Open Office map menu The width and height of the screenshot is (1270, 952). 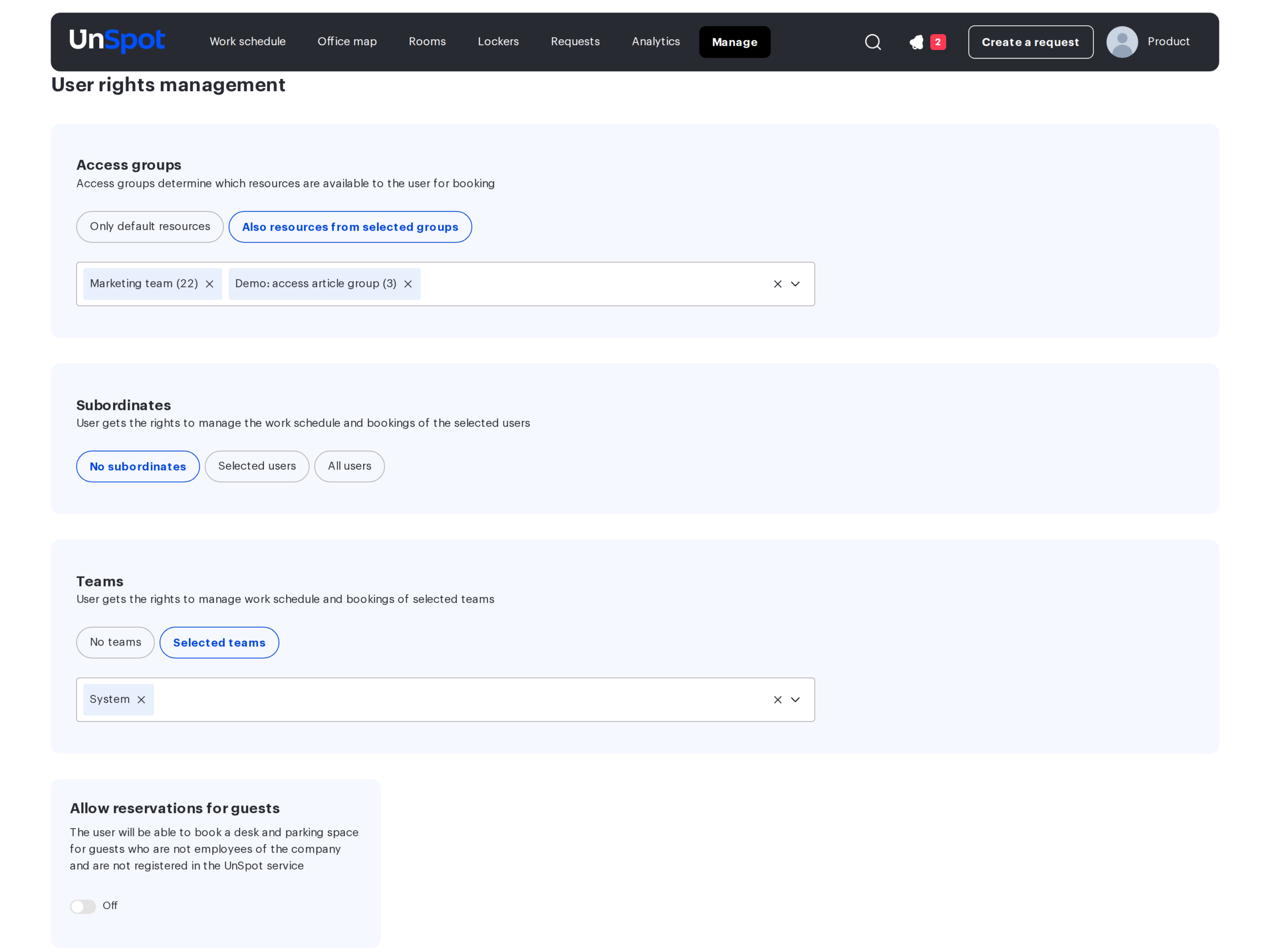coord(347,41)
